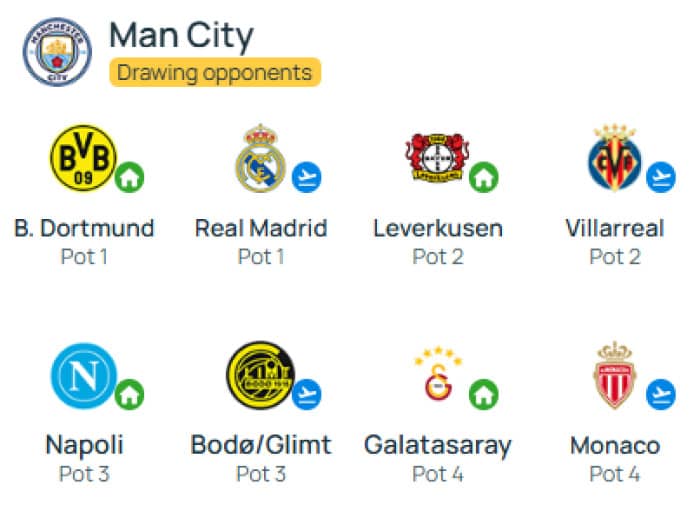Click the Galatasaray logo with stars
The width and height of the screenshot is (700, 517).
438,374
